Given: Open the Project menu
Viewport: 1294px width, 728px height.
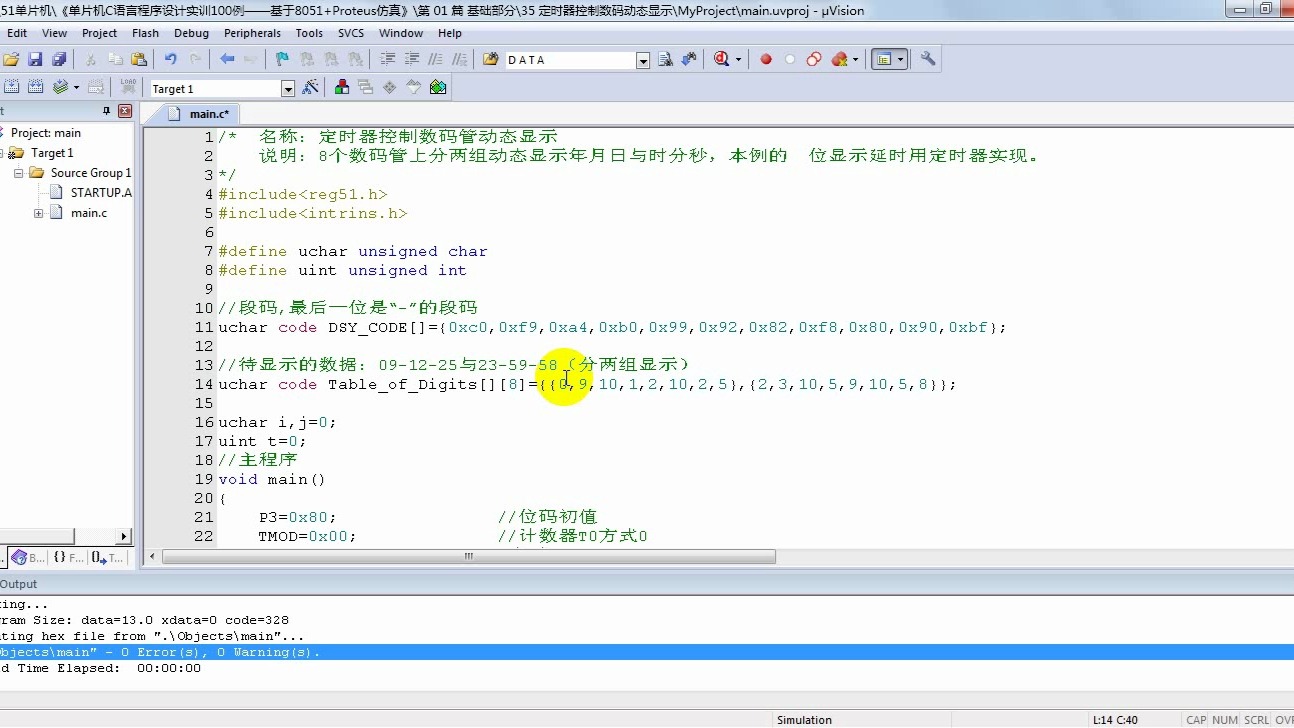Looking at the screenshot, I should [99, 33].
